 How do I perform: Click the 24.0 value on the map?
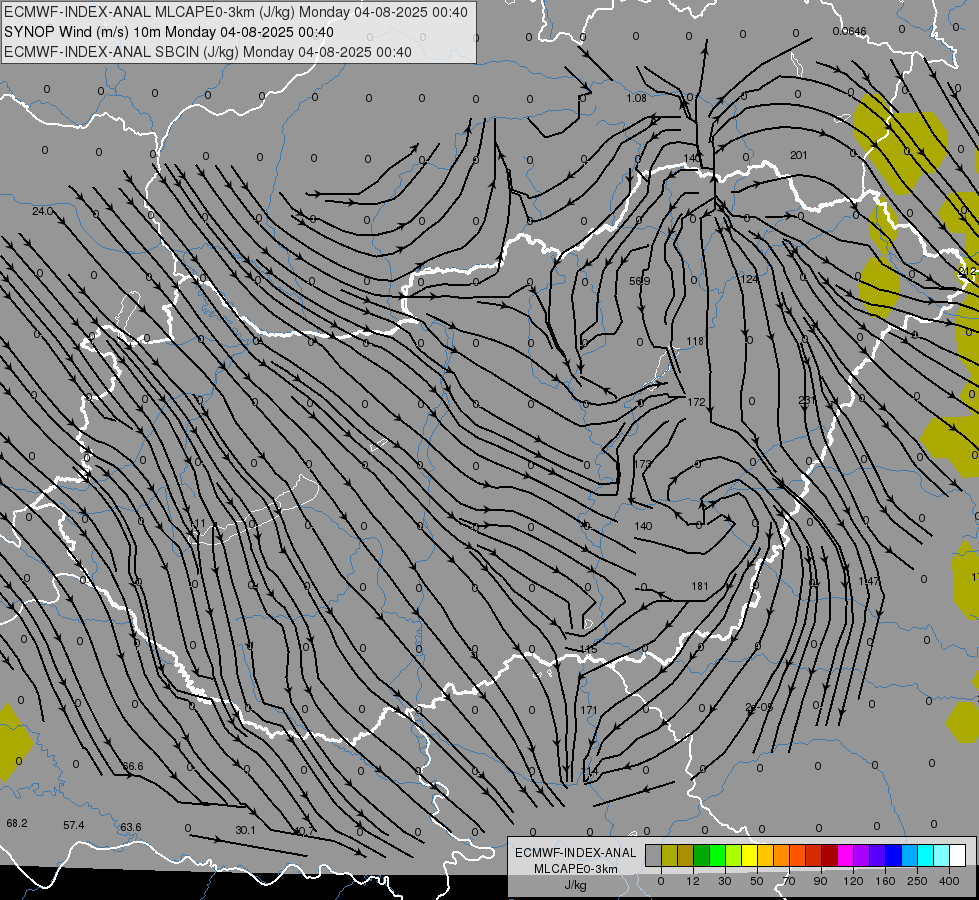42,212
